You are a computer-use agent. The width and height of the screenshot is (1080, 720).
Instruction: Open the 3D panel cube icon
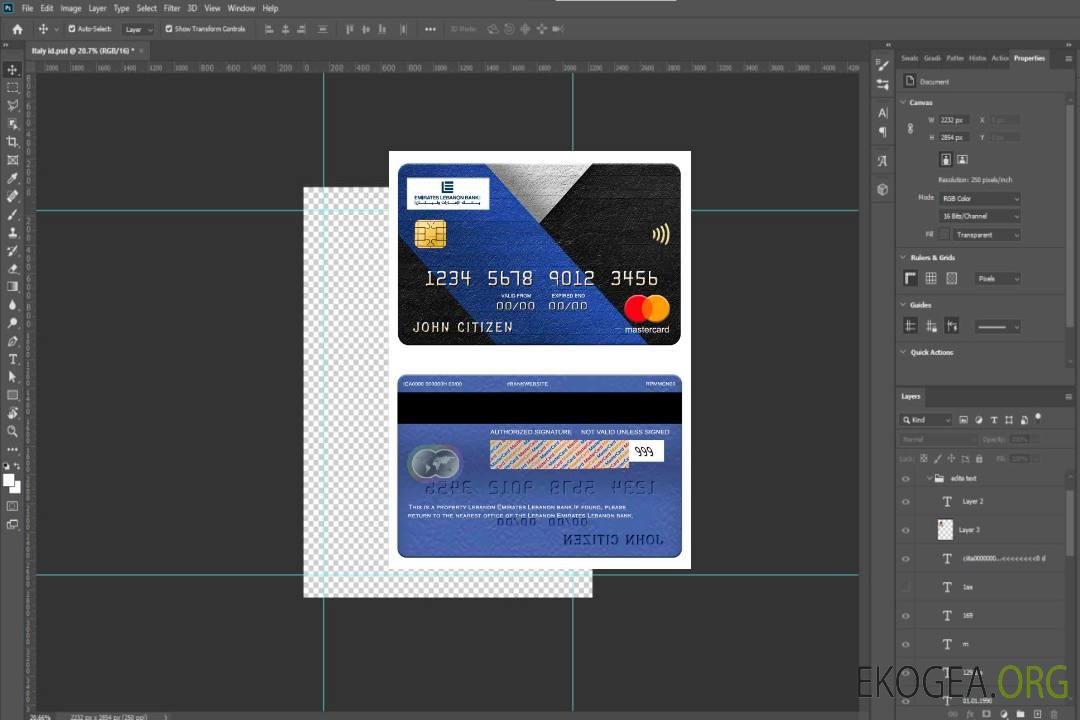point(883,189)
